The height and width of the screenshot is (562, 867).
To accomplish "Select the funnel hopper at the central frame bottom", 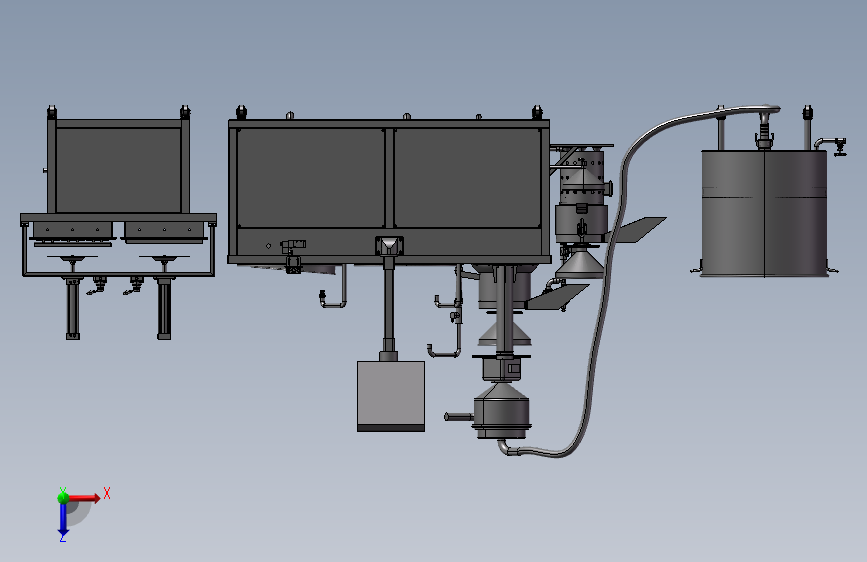I will point(389,246).
